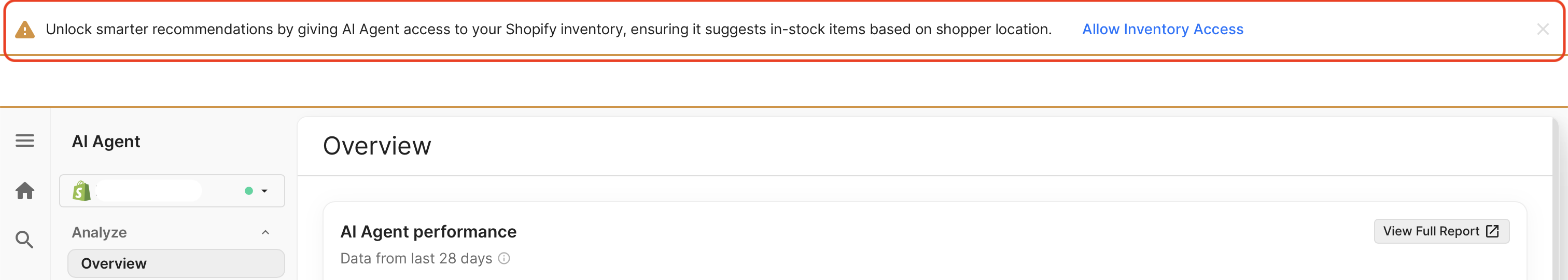Click the 'Unlock smarter recommendations' banner message

point(549,29)
